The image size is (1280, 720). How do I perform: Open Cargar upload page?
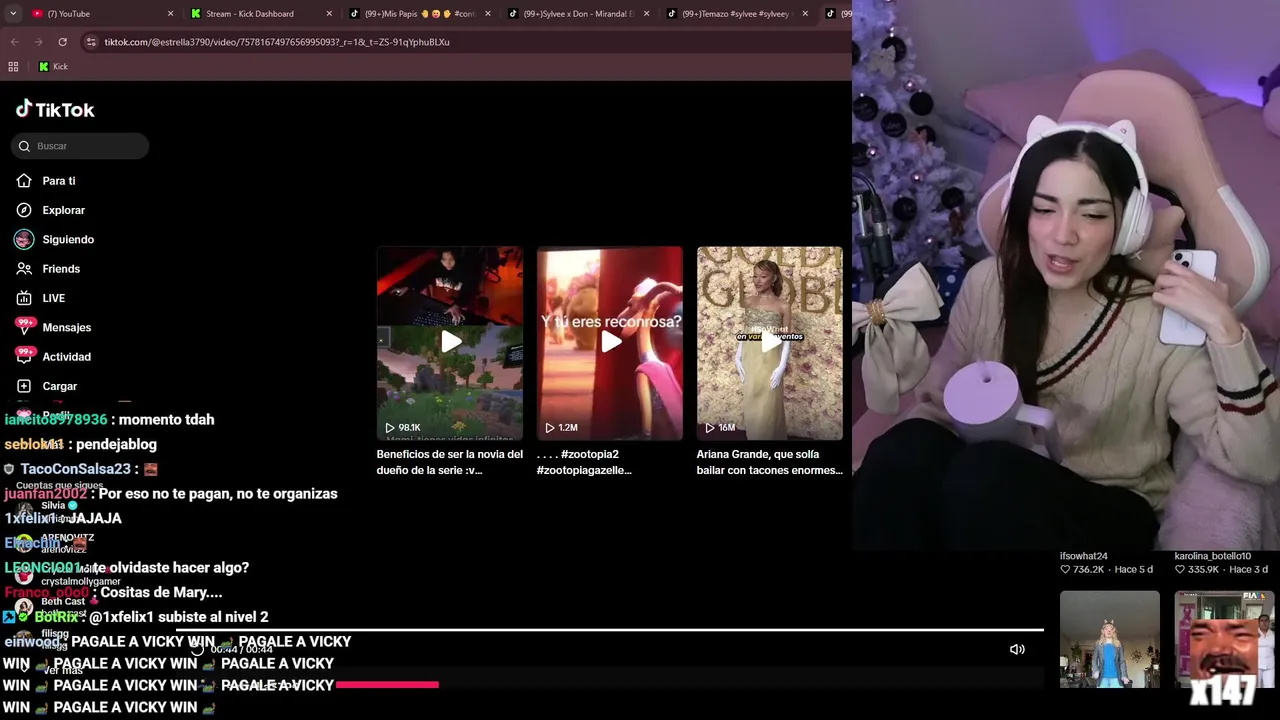click(x=47, y=386)
